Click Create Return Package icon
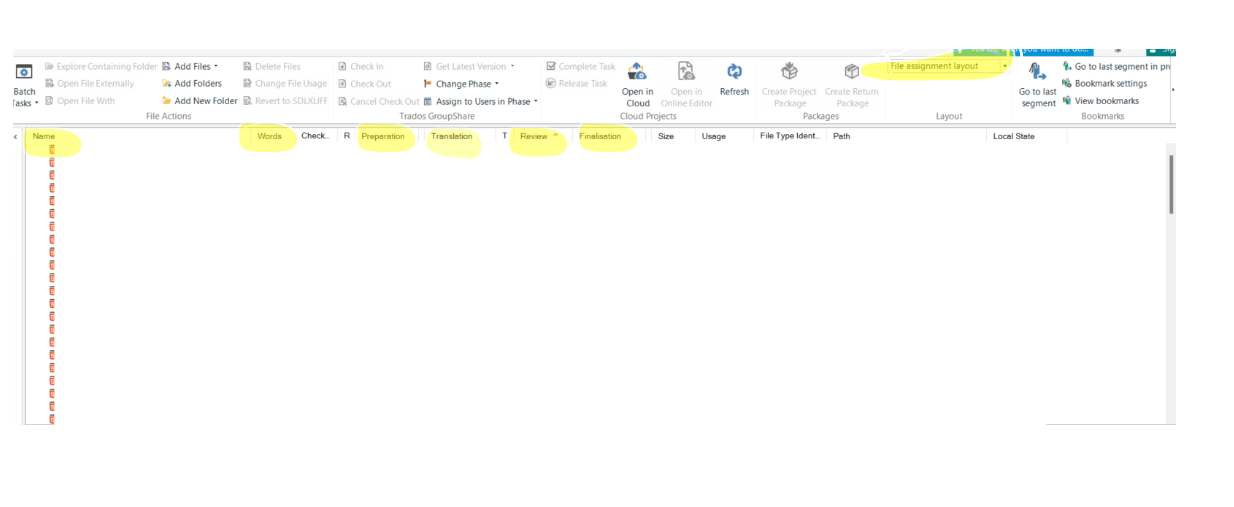This screenshot has height=507, width=1234. pyautogui.click(x=852, y=71)
